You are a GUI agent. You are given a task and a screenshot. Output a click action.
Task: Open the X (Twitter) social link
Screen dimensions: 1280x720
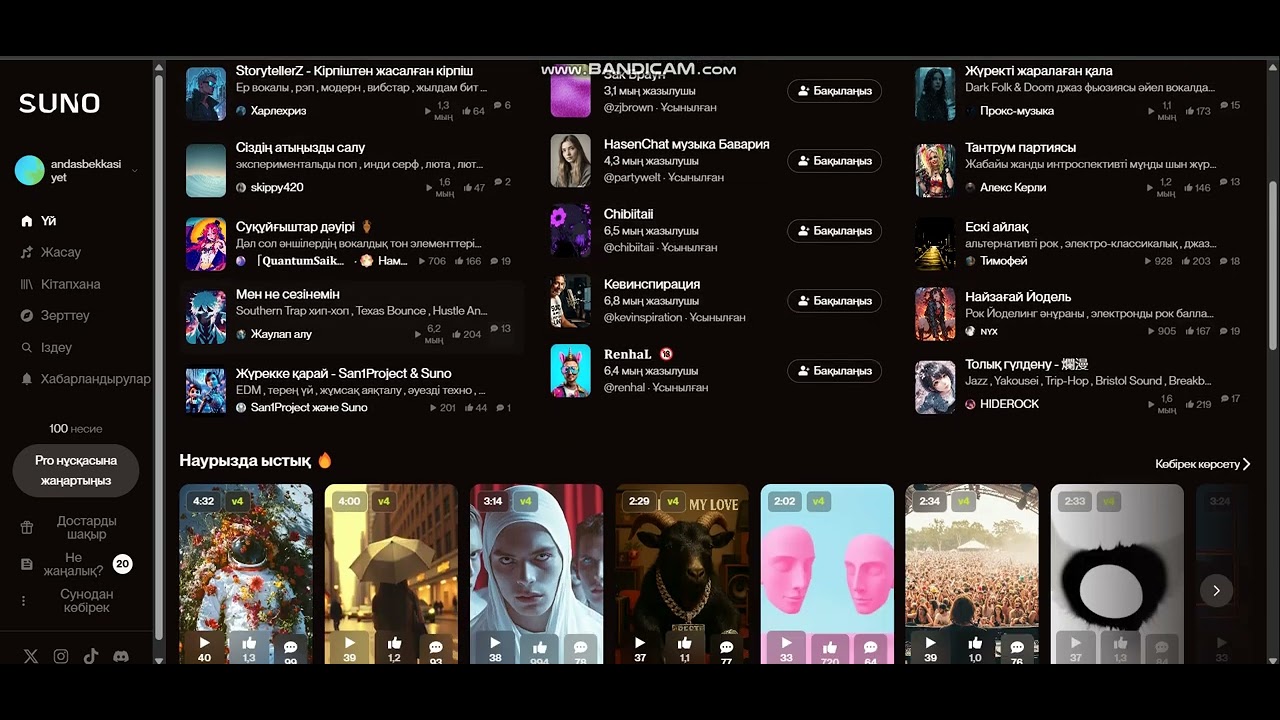click(x=31, y=656)
